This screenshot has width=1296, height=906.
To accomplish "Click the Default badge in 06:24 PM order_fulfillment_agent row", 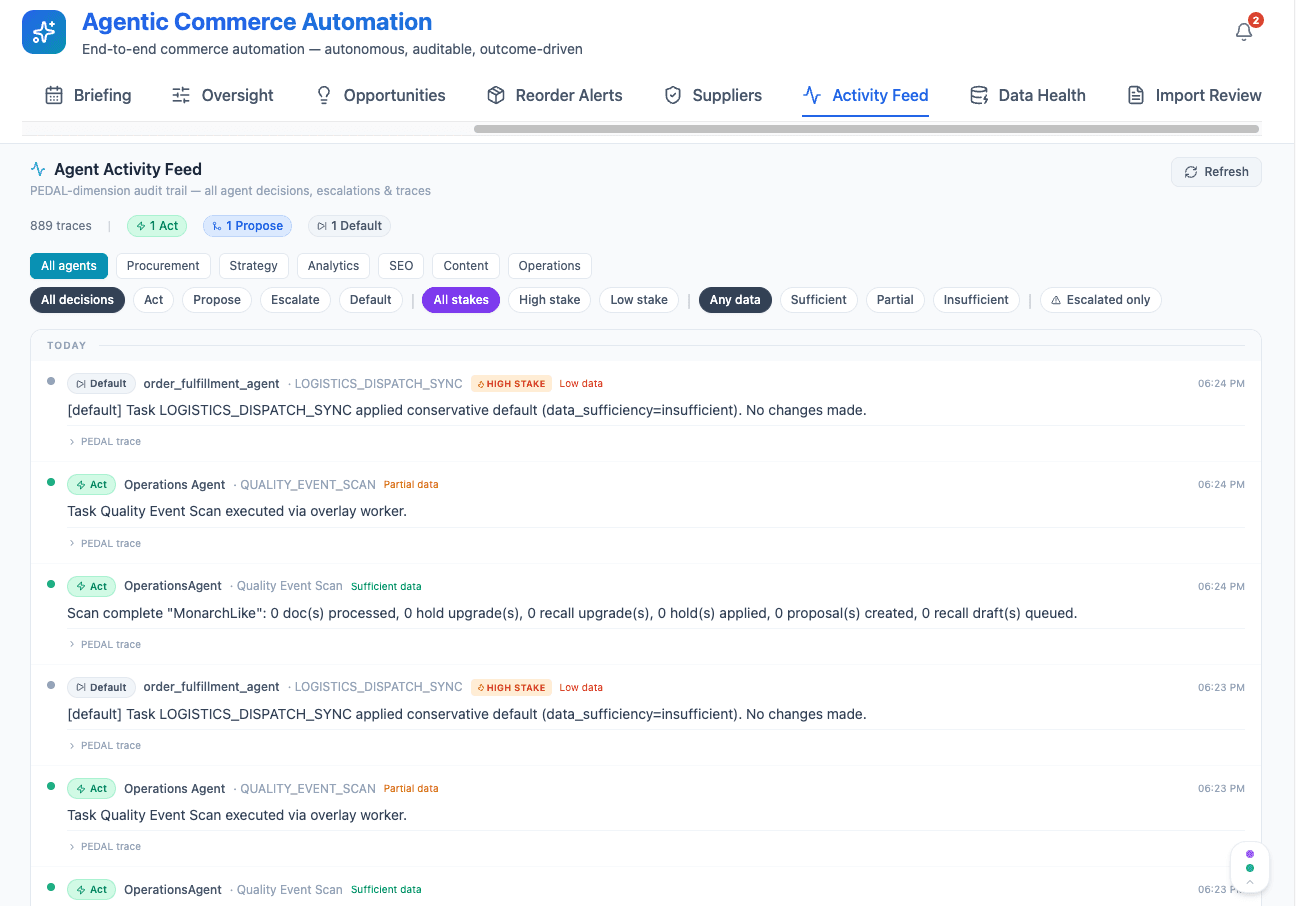I will click(x=101, y=383).
